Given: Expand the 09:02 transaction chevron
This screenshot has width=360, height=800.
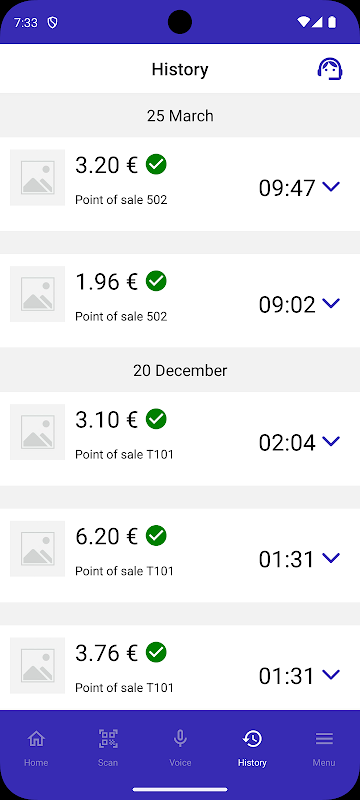Looking at the screenshot, I should coord(331,303).
